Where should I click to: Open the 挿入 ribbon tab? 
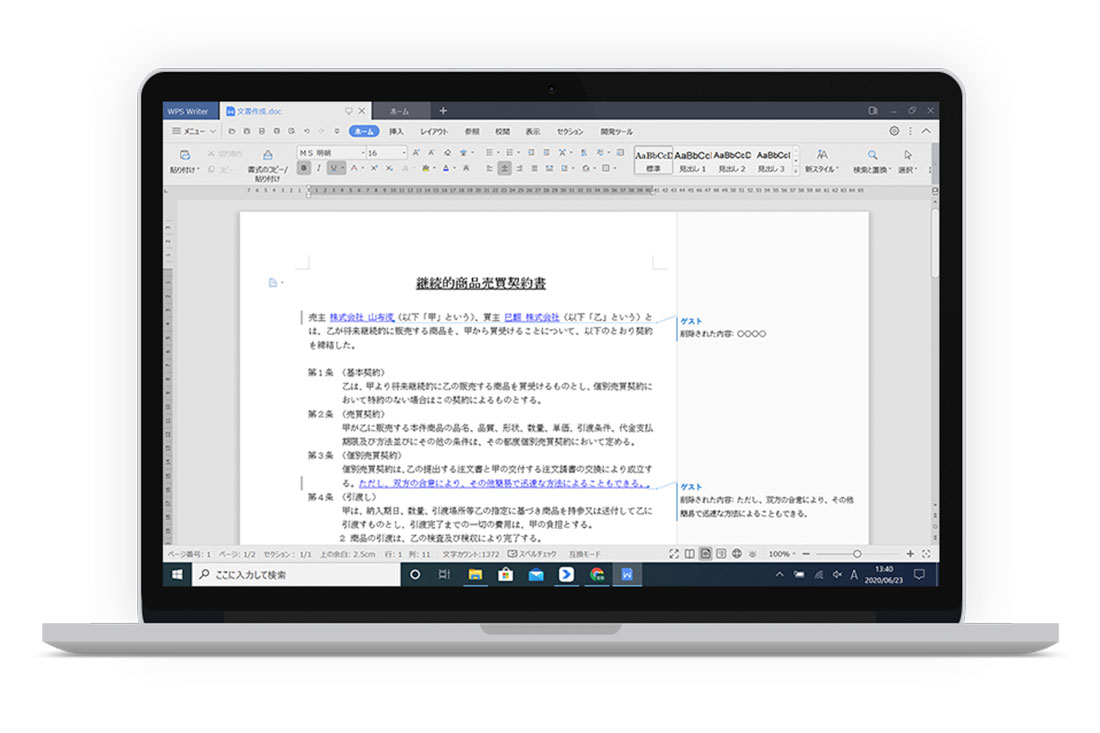(396, 132)
